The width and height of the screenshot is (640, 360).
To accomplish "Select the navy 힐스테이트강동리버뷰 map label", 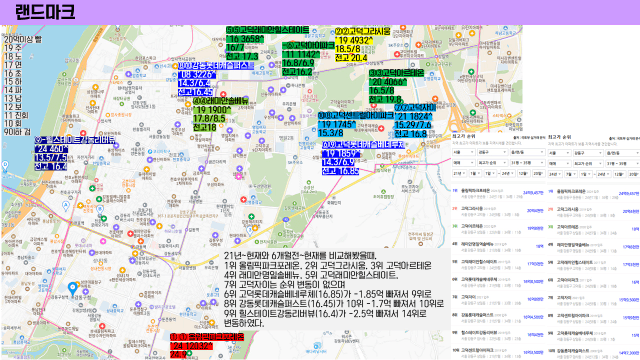I will pos(75,153).
